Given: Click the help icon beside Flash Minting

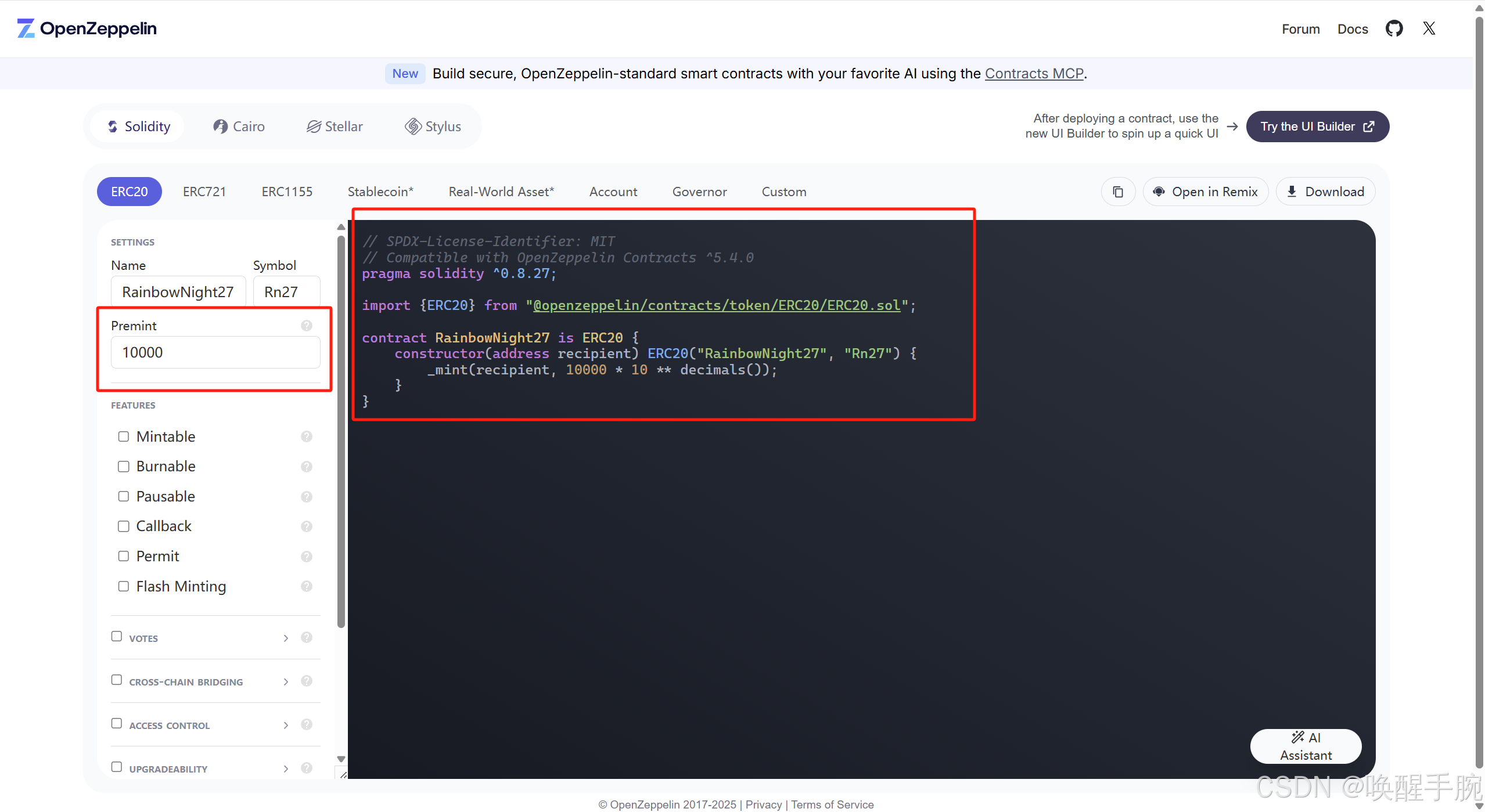Looking at the screenshot, I should (x=307, y=586).
